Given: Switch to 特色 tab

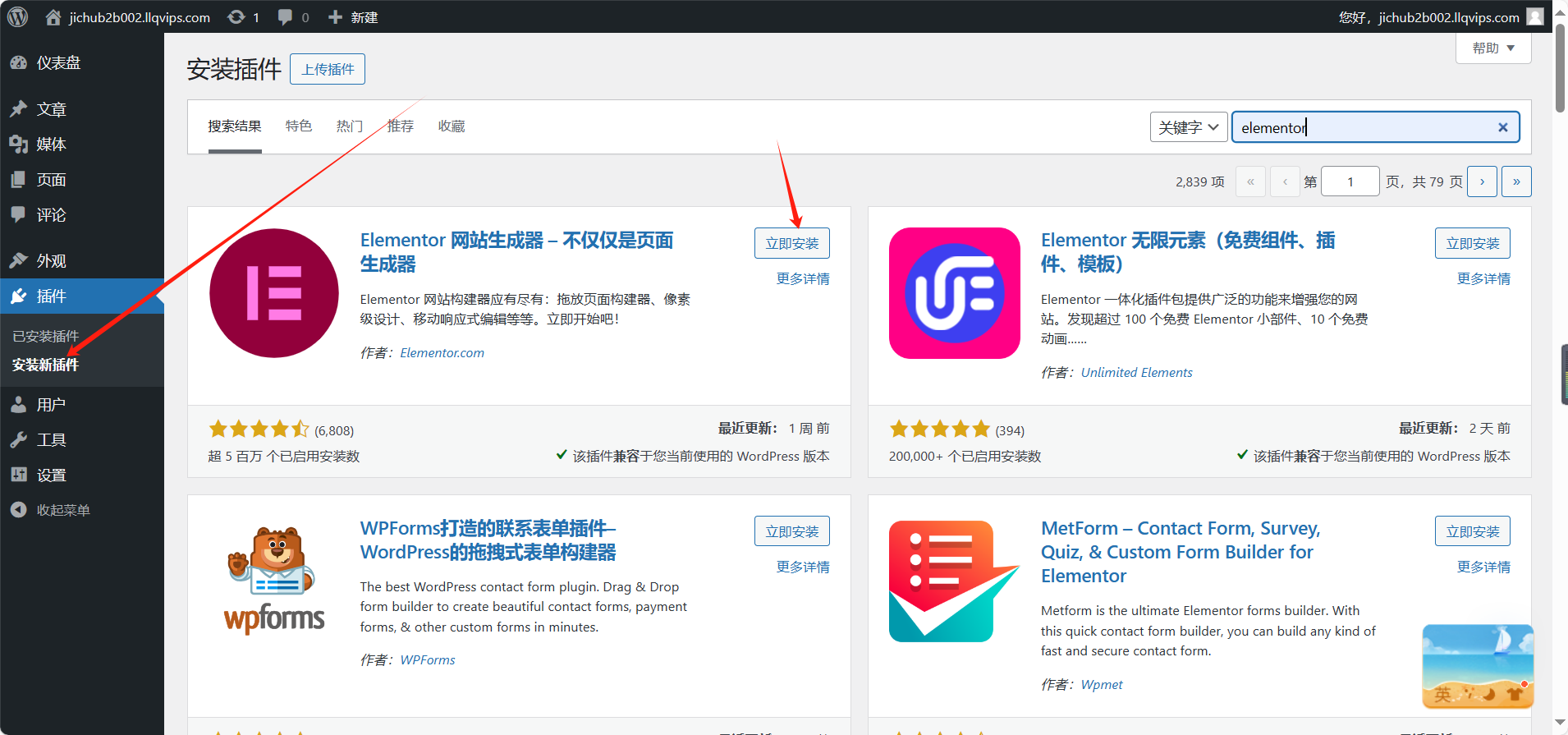Looking at the screenshot, I should tap(299, 126).
